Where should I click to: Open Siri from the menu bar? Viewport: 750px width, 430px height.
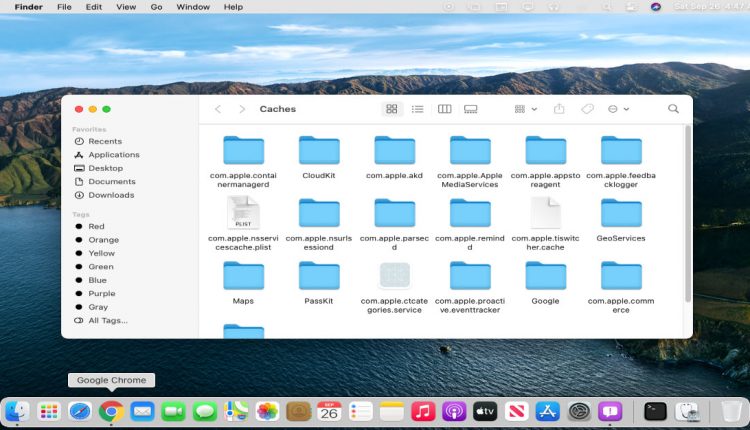click(x=656, y=7)
